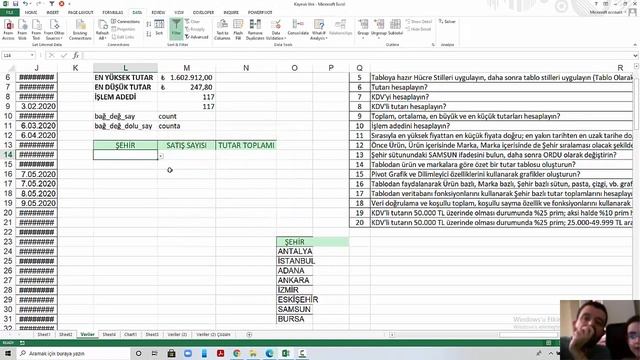The width and height of the screenshot is (640, 360).
Task: Click the Insert Function fx button
Action: click(x=76, y=55)
